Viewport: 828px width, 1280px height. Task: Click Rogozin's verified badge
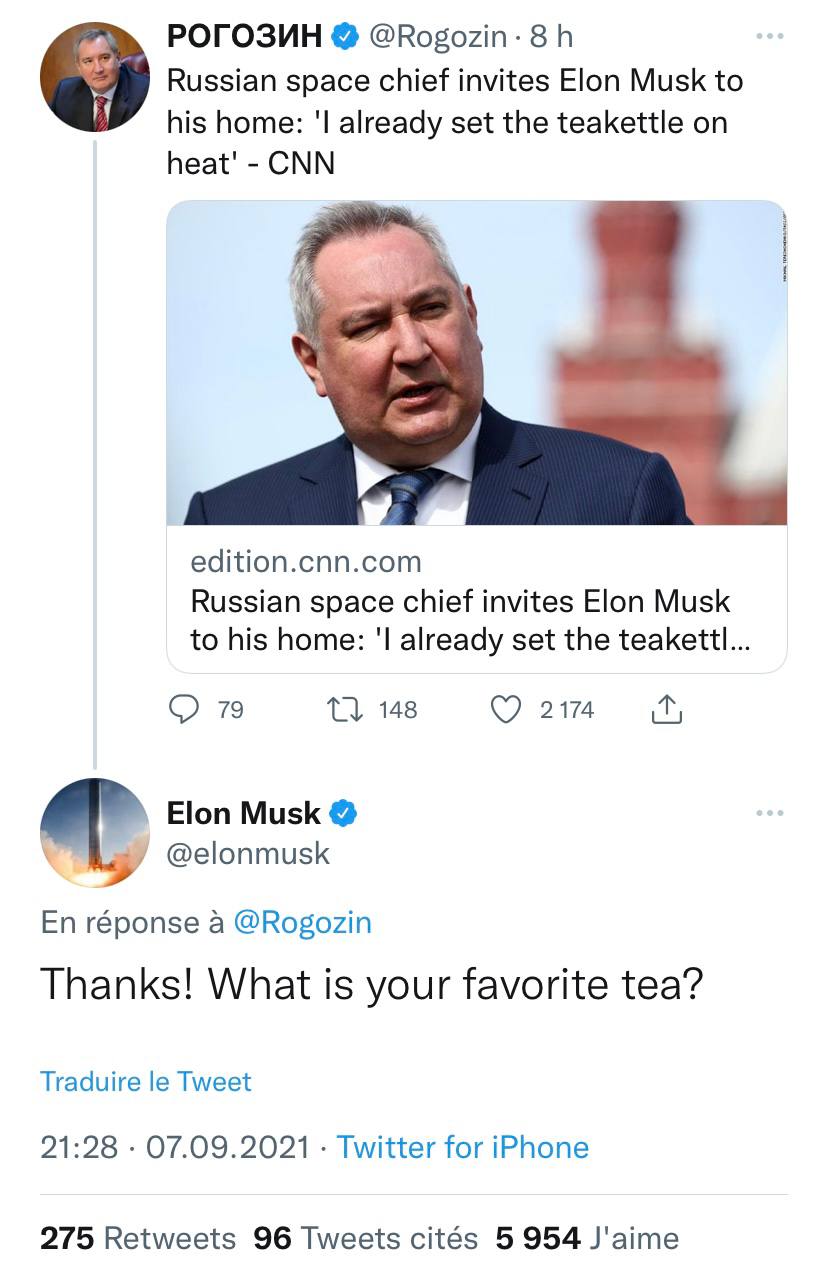pyautogui.click(x=345, y=37)
